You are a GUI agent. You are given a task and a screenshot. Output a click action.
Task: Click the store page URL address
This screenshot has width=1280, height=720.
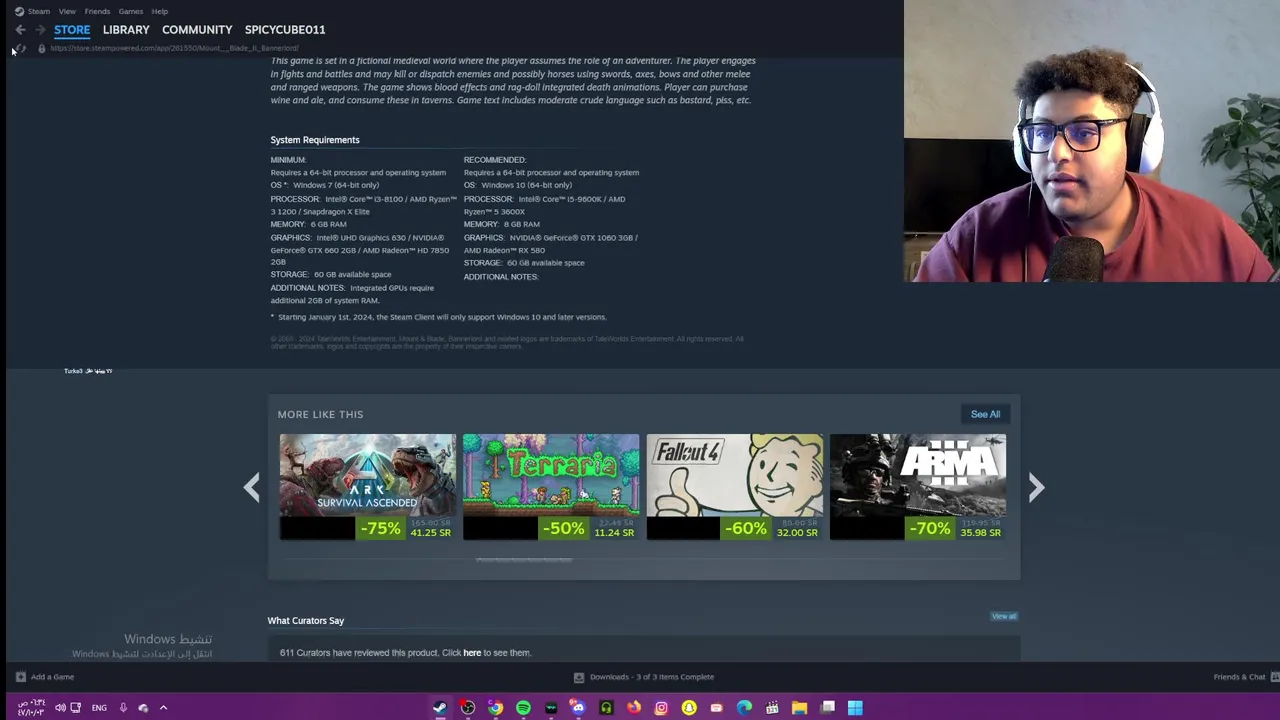point(174,48)
